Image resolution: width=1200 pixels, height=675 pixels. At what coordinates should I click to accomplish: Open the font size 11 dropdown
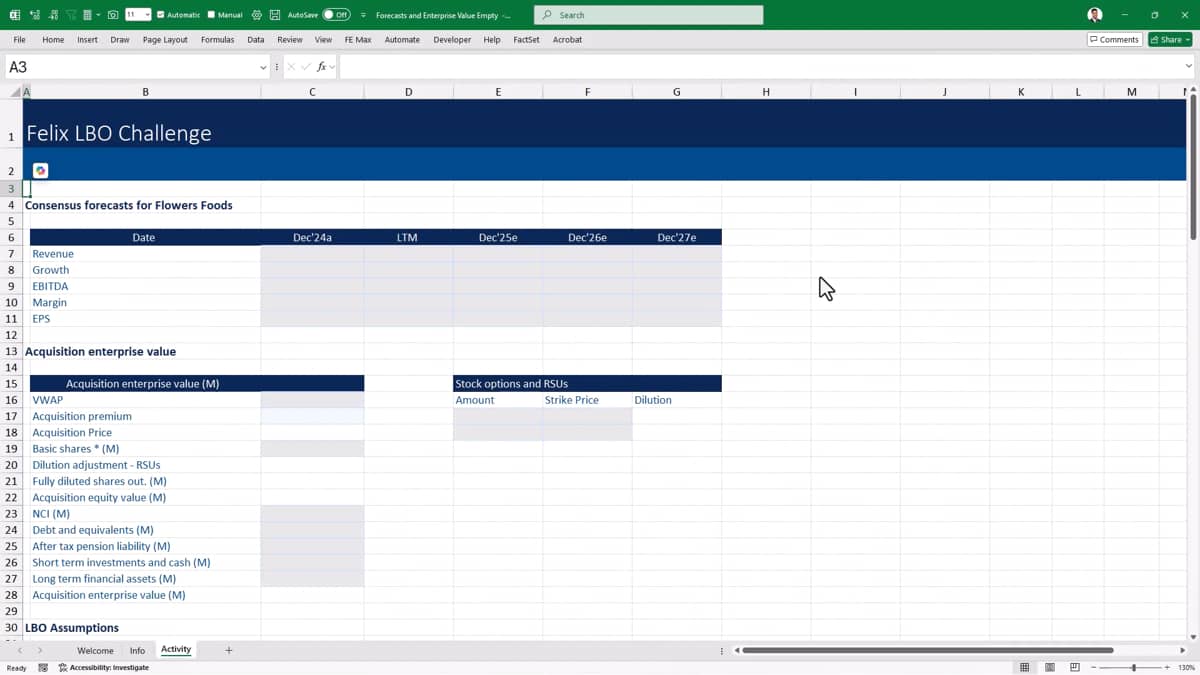pos(147,15)
